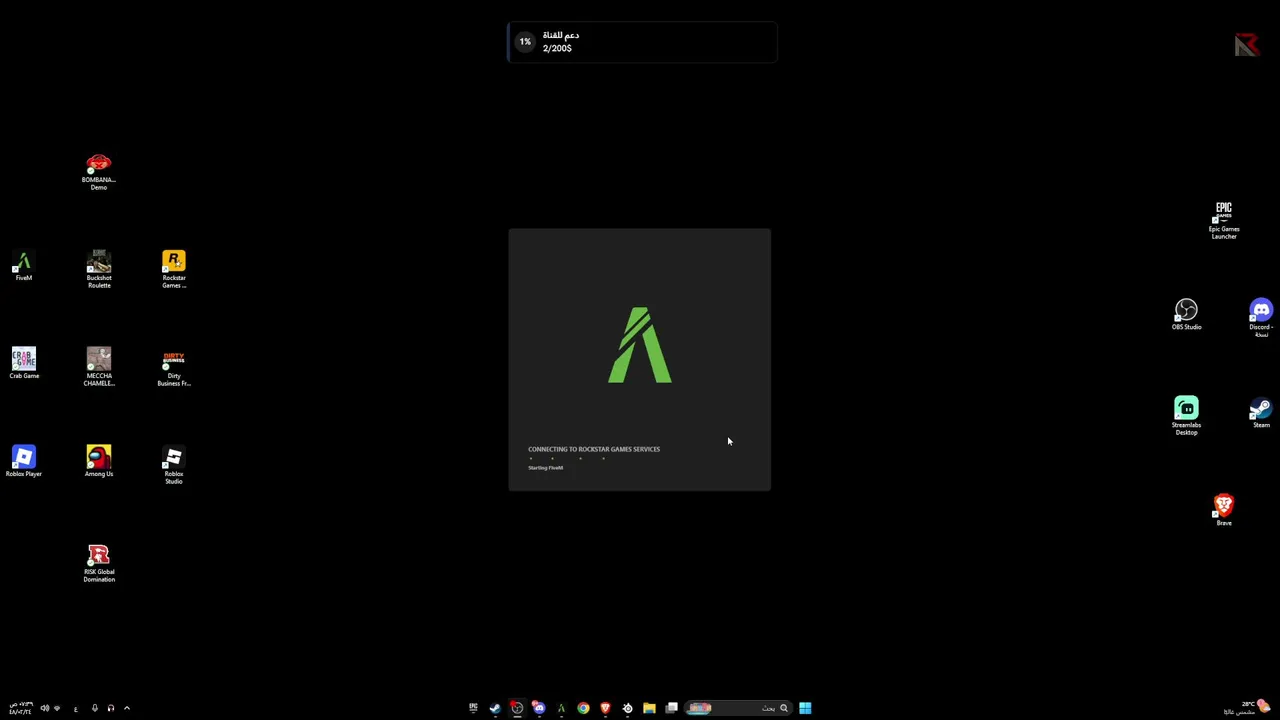The height and width of the screenshot is (720, 1280).
Task: Open the 28°C weather widget
Action: pyautogui.click(x=1248, y=708)
